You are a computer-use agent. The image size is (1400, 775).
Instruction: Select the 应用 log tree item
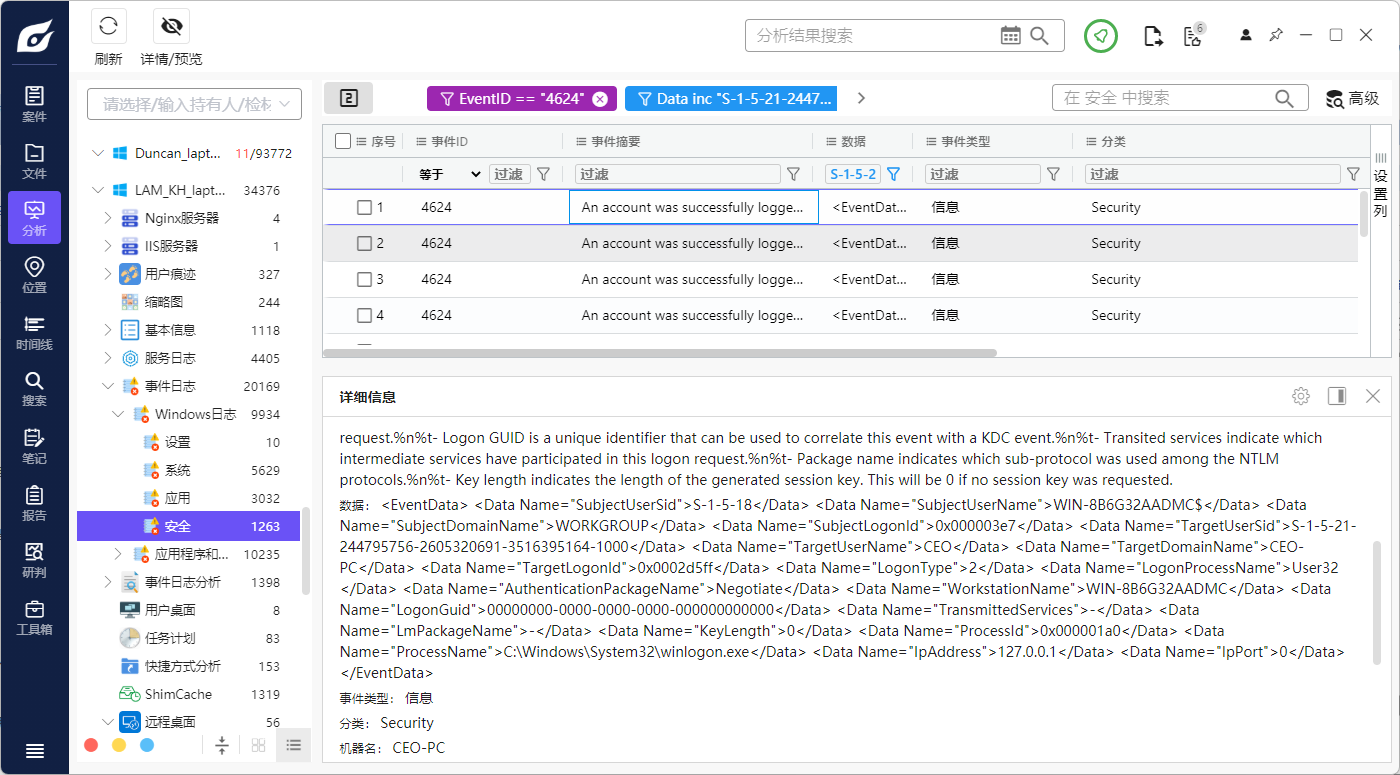(188, 498)
